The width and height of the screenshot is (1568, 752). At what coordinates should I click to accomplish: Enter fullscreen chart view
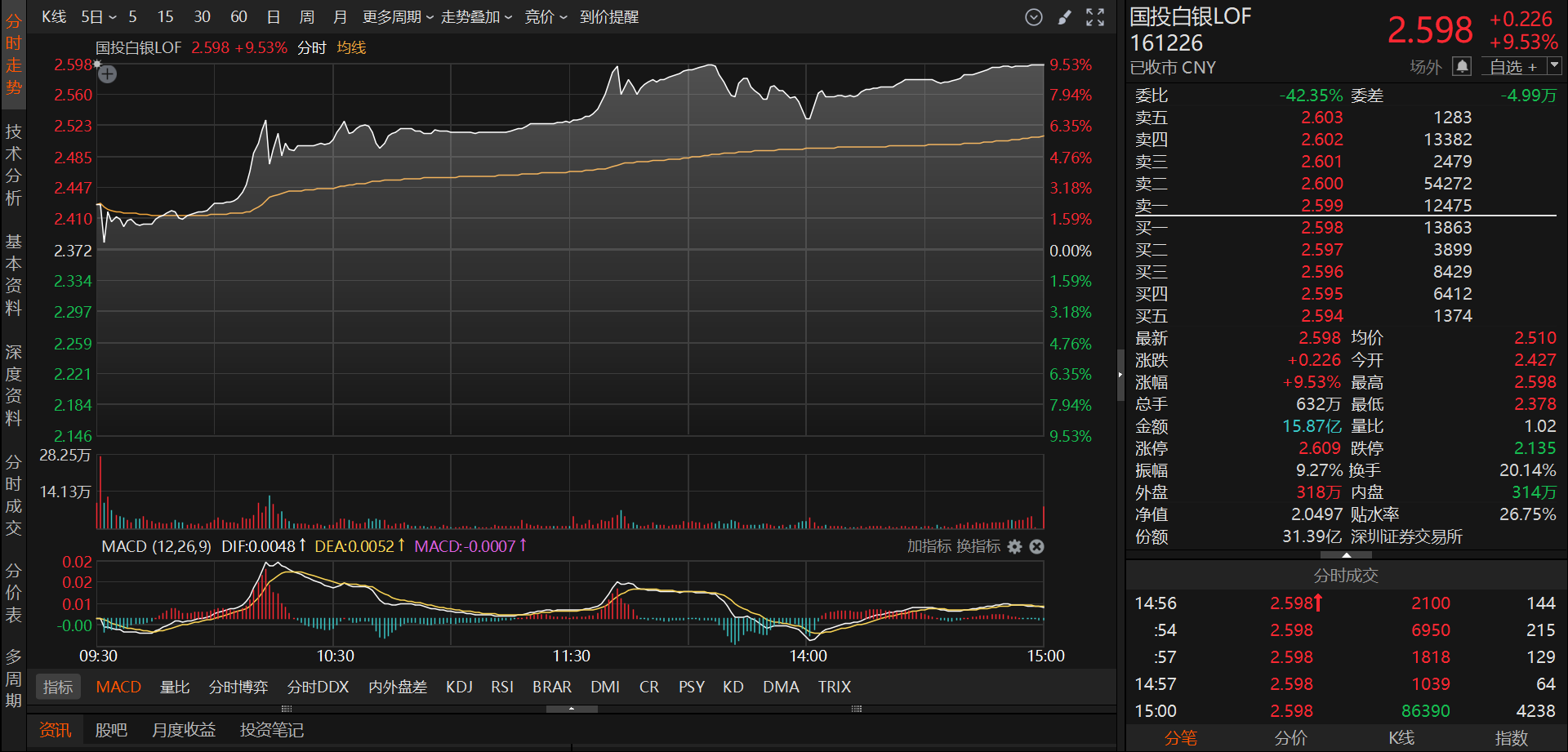1095,17
